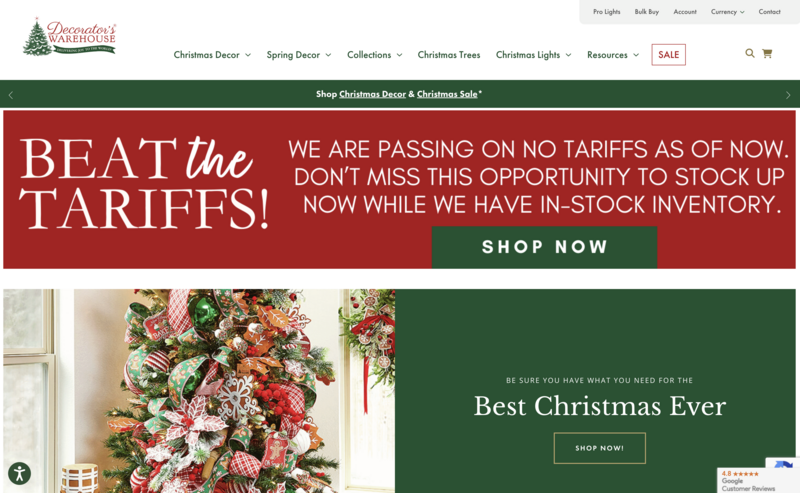This screenshot has width=800, height=493.
Task: Open the Resources menu
Action: click(612, 55)
